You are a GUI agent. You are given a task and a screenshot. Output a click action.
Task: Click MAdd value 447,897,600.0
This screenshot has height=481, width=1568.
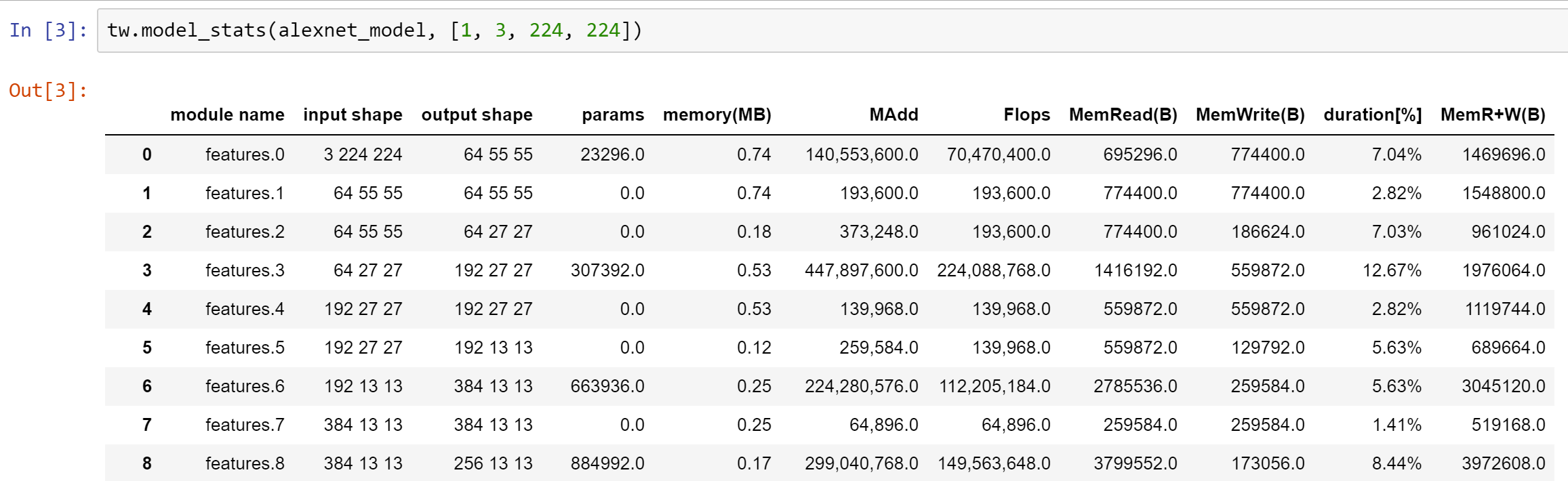862,270
